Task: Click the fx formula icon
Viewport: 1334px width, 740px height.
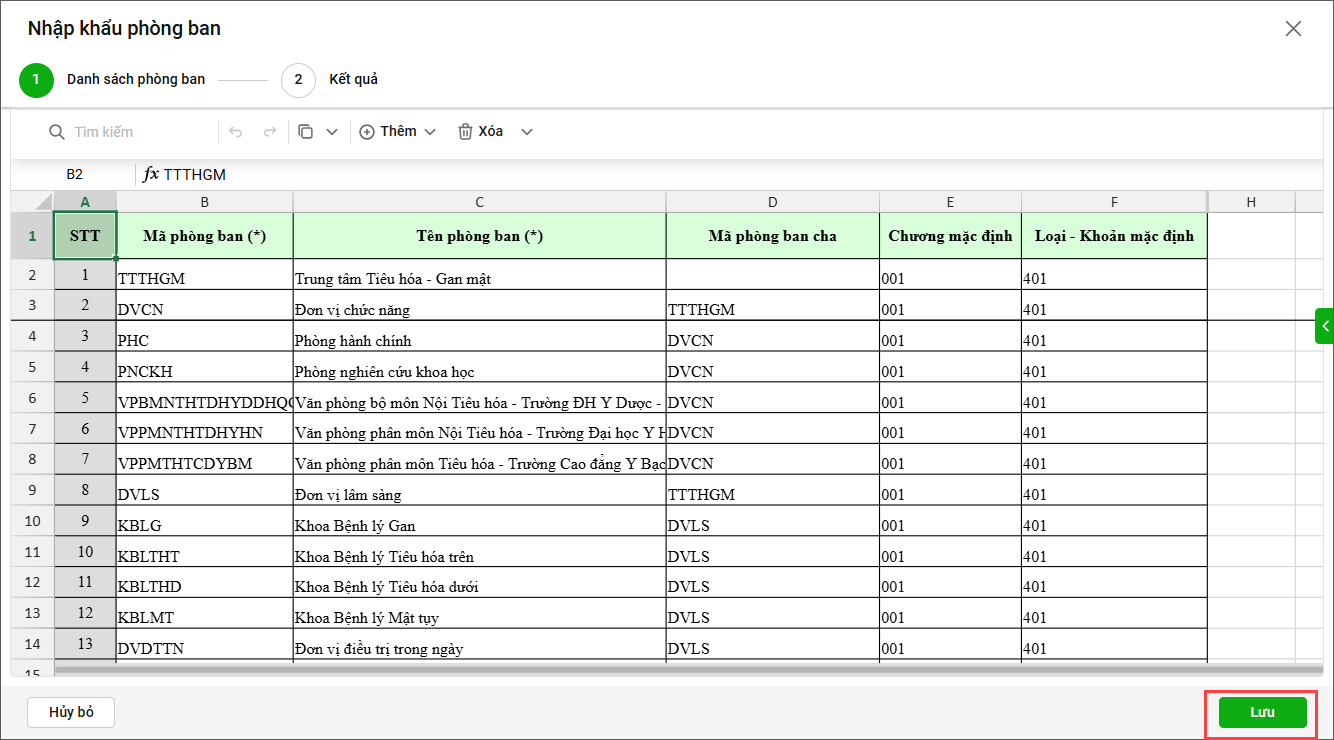Action: click(x=151, y=174)
